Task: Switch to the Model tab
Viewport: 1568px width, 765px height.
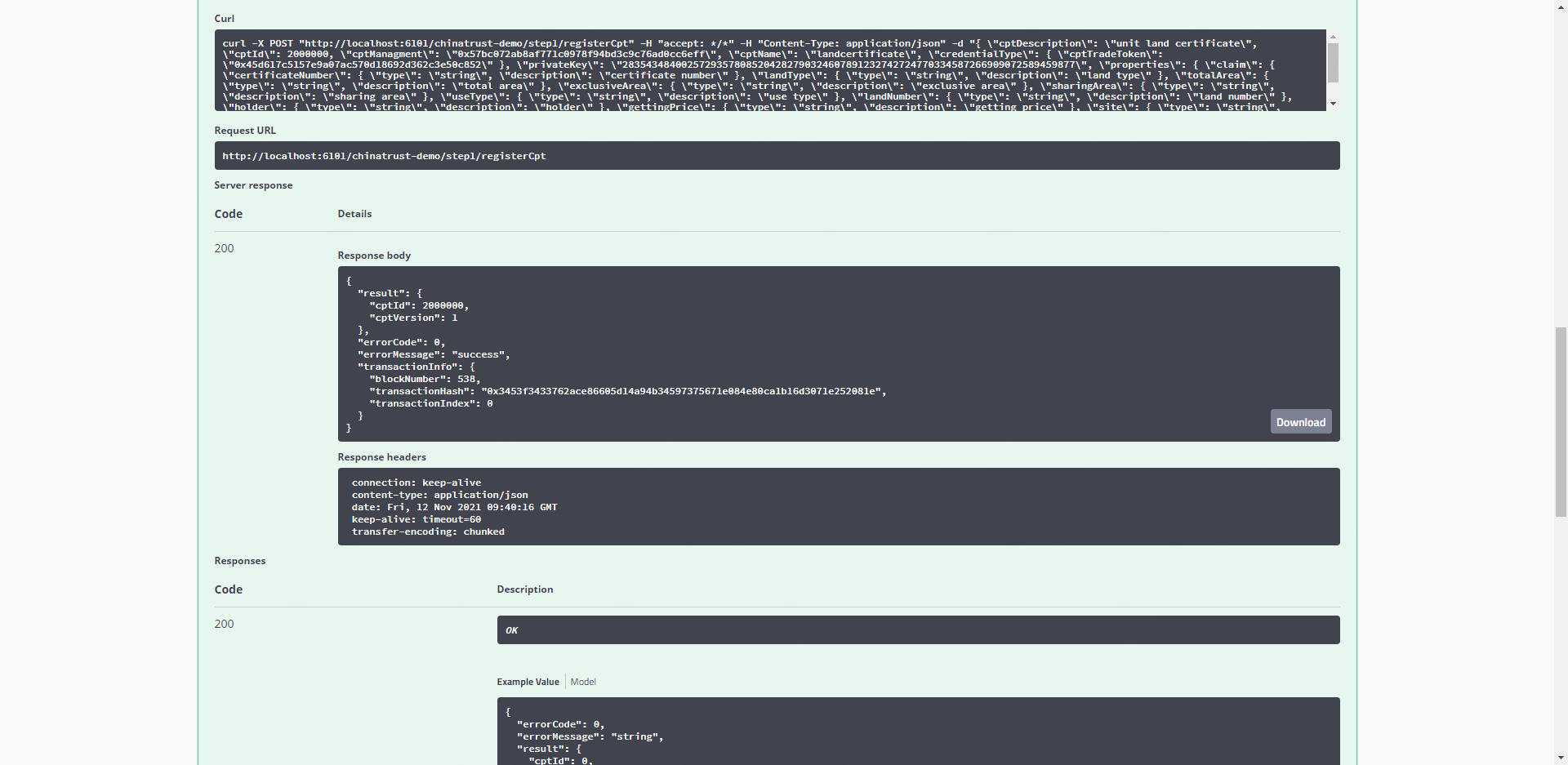Action: pos(583,682)
